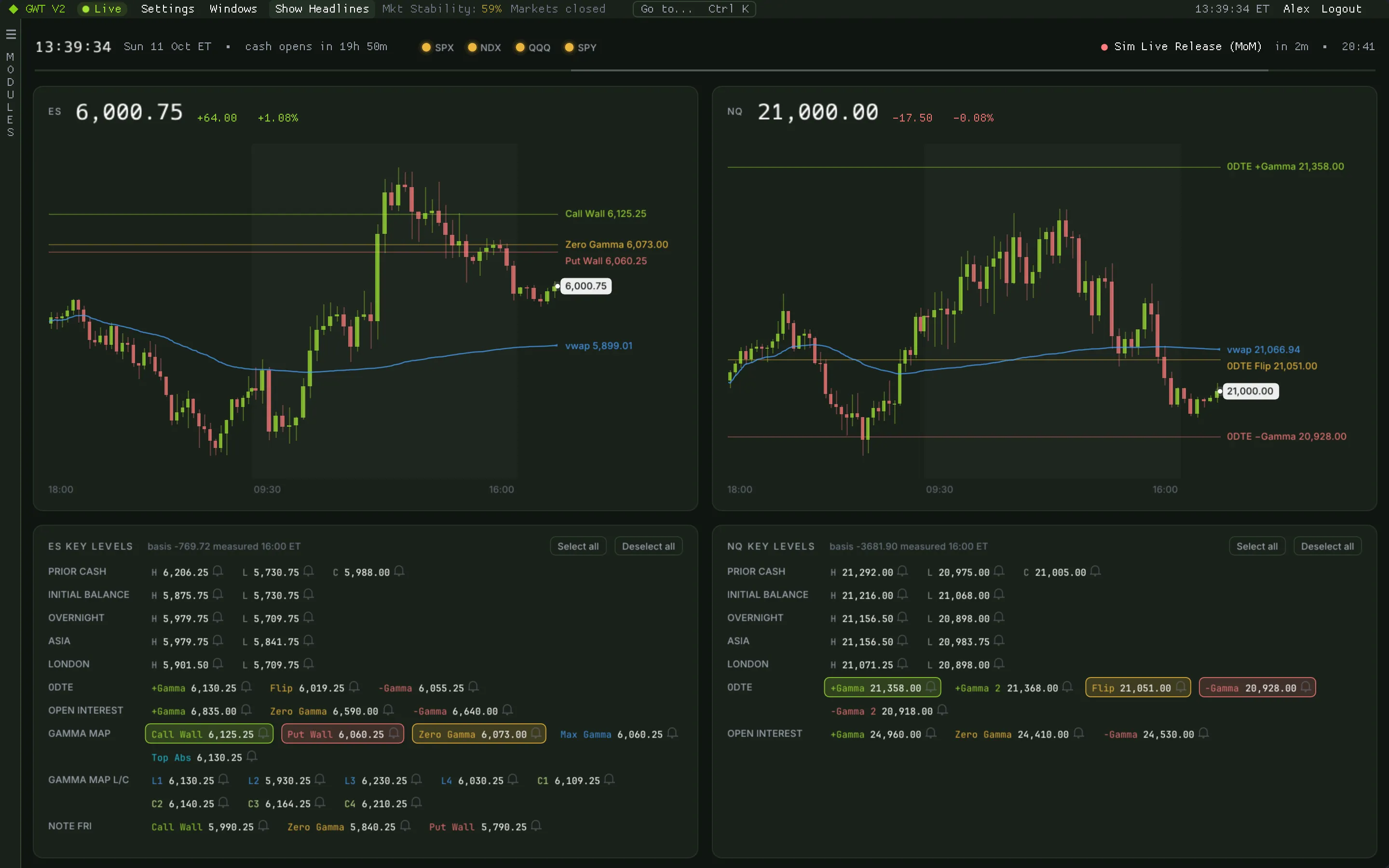Toggle the Call Wall 6,125.25 level chip

click(x=209, y=734)
